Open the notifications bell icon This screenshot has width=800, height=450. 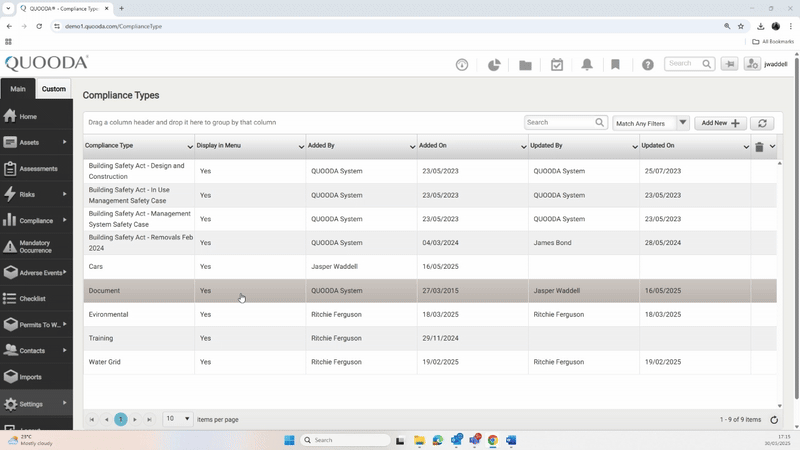pyautogui.click(x=587, y=65)
